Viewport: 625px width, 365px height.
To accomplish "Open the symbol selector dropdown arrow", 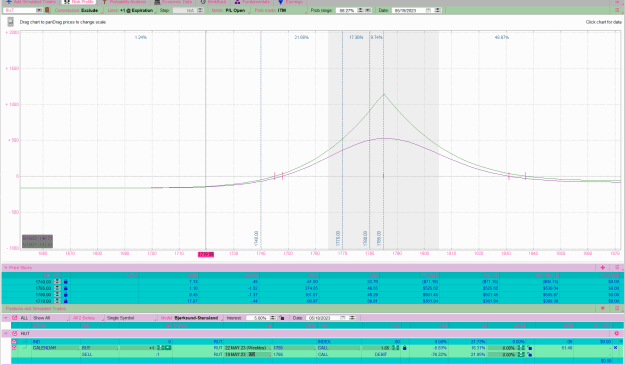I will [39, 10].
